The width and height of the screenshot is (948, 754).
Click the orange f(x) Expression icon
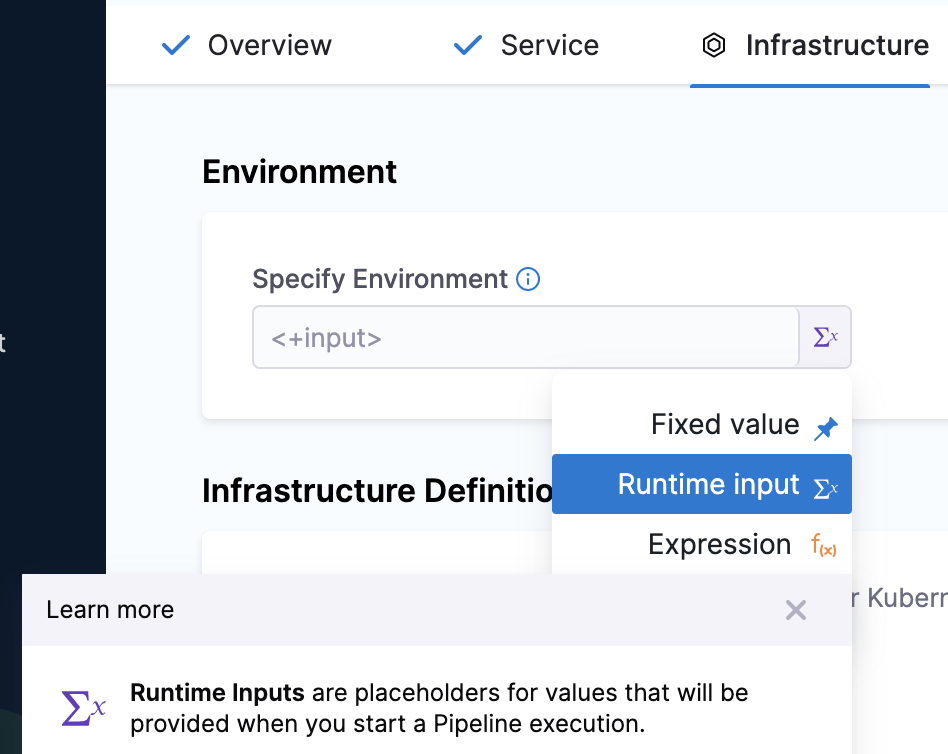824,546
